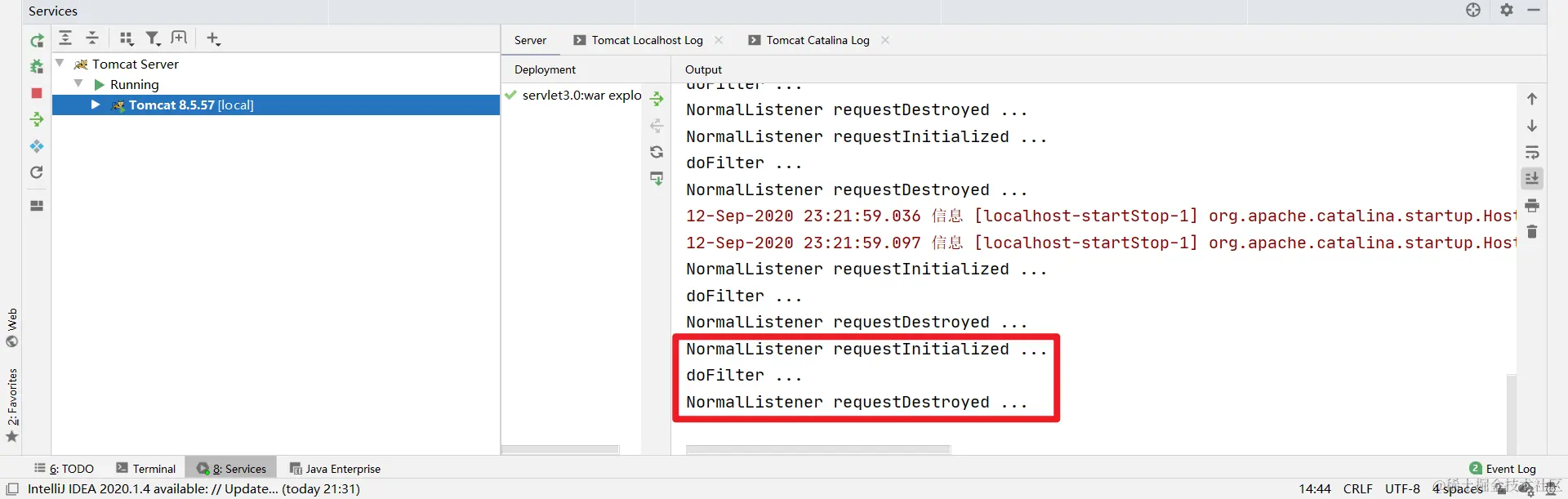Viewport: 1568px width, 499px height.
Task: Click the Update application refresh icon
Action: point(37,172)
